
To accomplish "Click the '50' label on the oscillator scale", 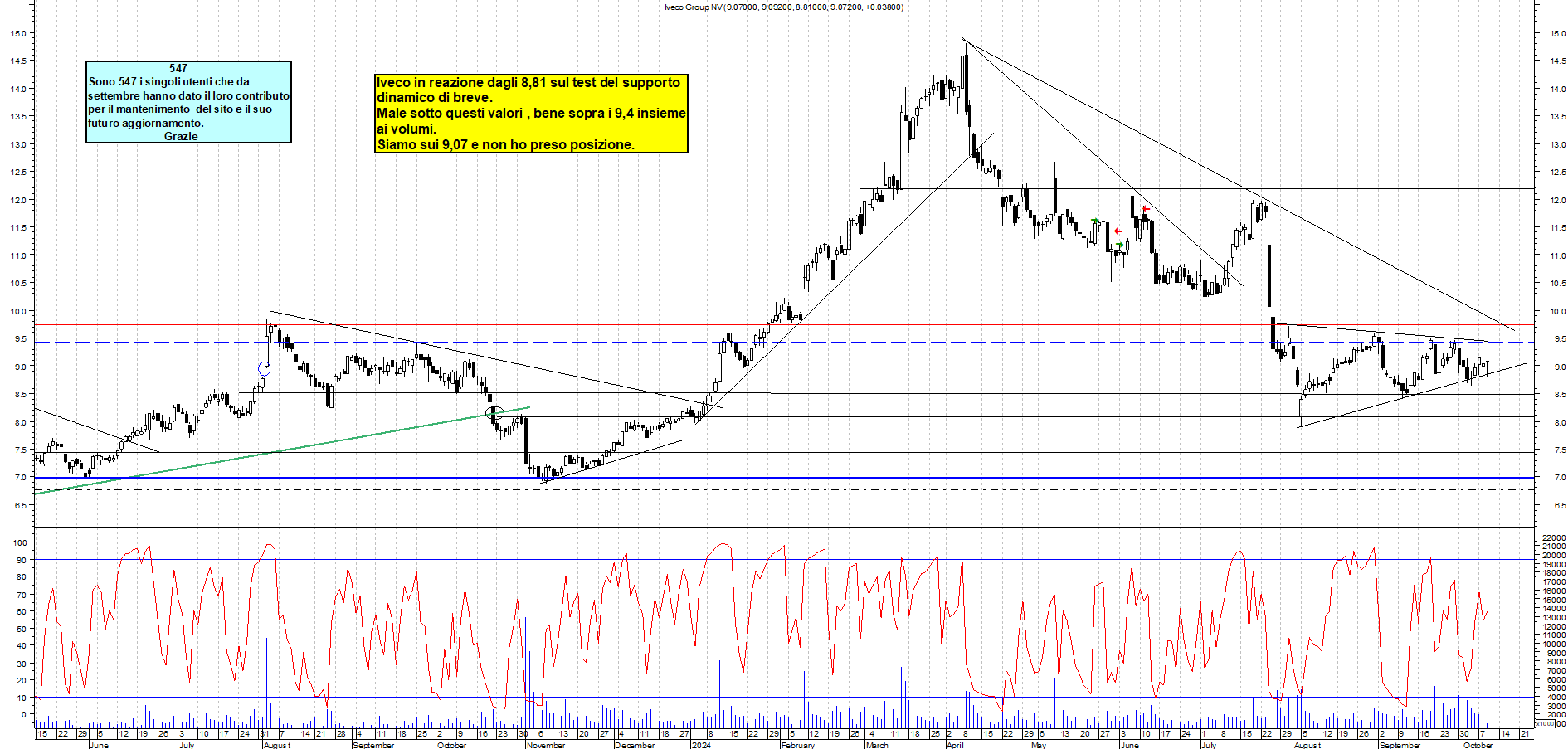I will tap(21, 629).
